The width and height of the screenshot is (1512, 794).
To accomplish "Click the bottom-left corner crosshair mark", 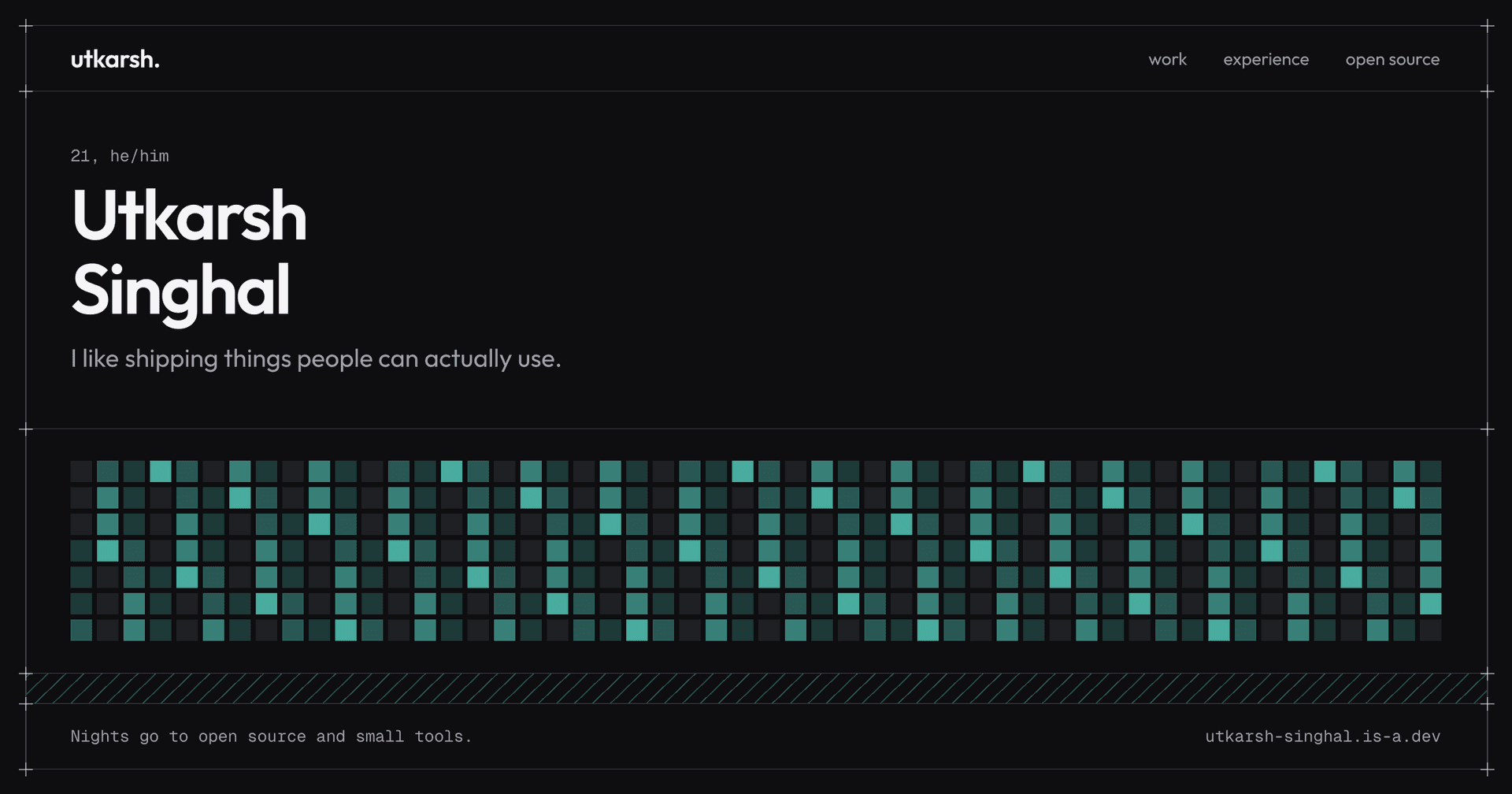I will (x=26, y=769).
